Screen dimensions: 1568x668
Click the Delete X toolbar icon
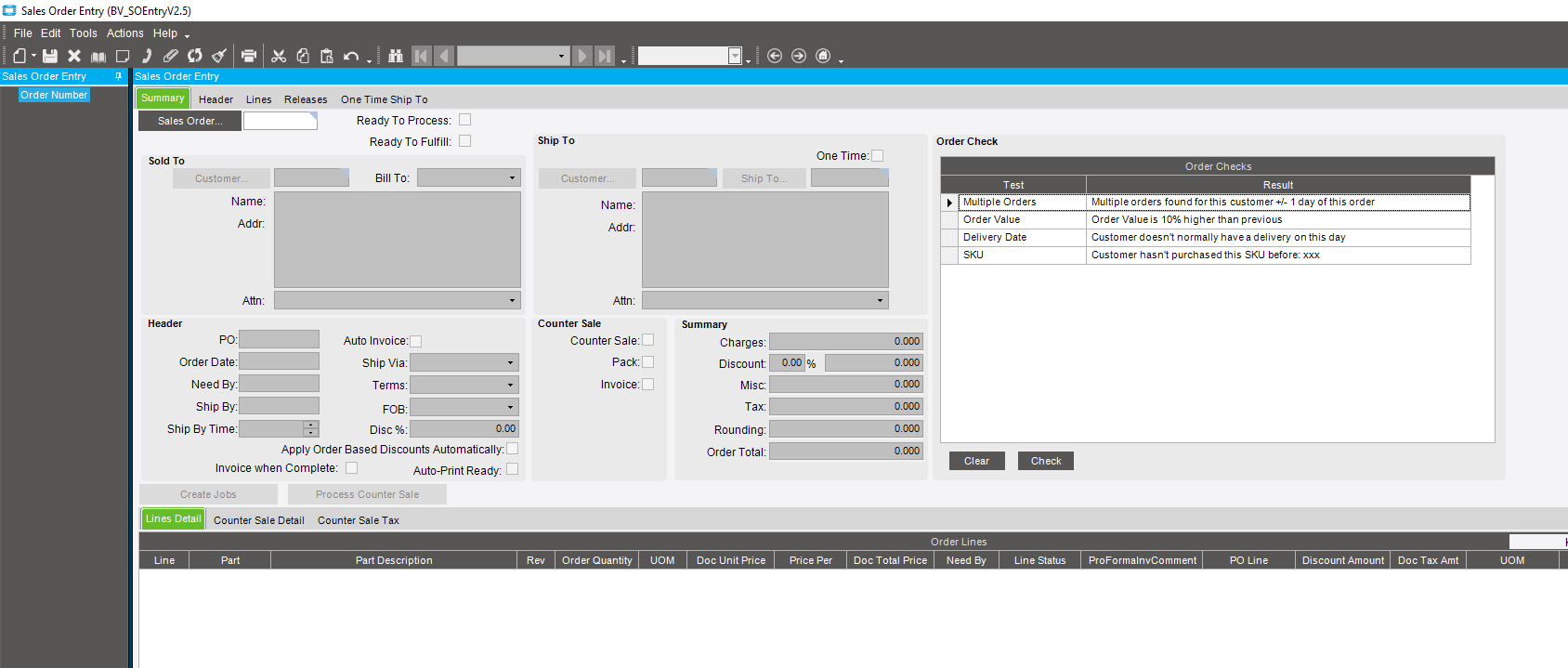[74, 56]
